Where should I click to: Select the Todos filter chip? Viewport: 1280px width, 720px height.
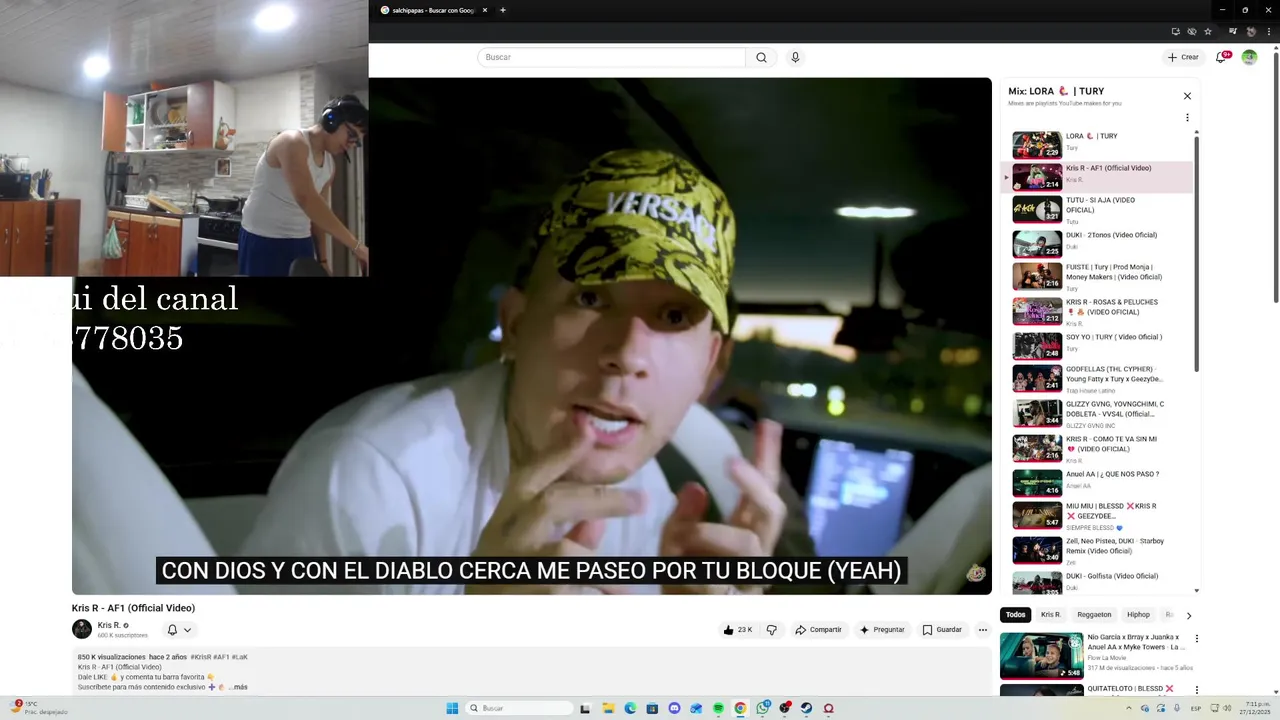(1015, 615)
